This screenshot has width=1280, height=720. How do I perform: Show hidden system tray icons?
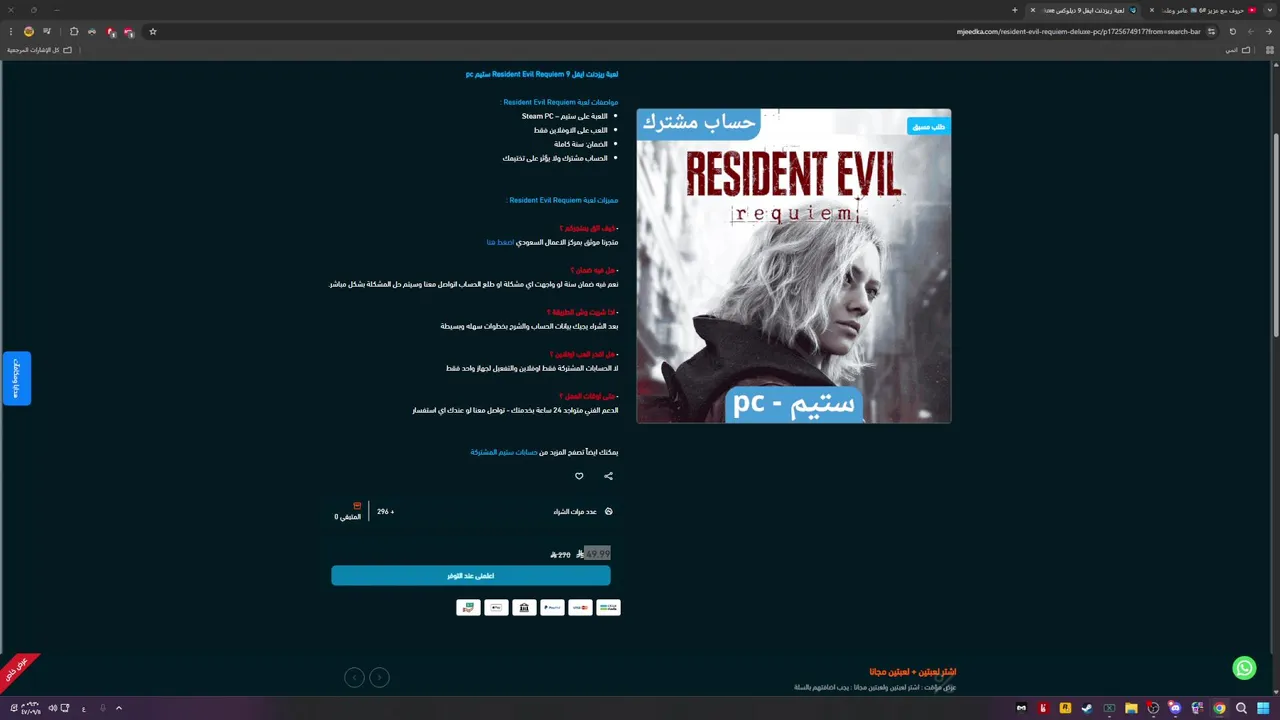coord(118,708)
